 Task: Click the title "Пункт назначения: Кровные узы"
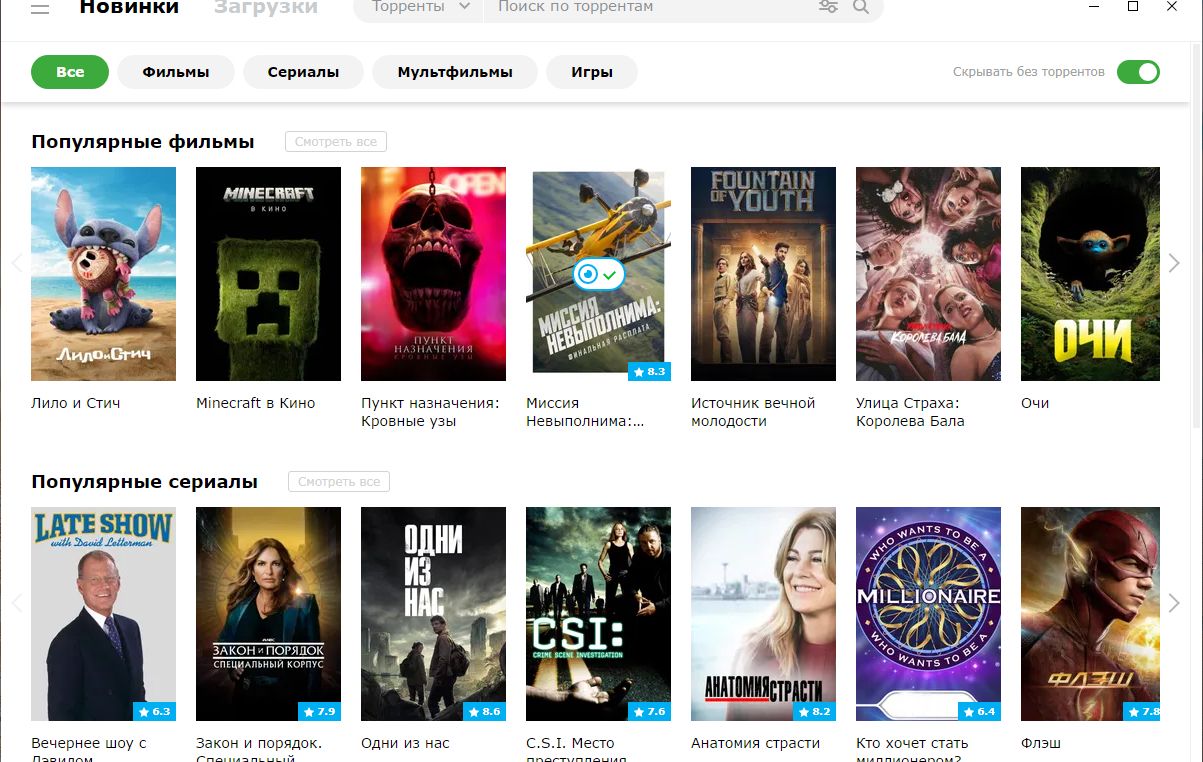(x=430, y=412)
